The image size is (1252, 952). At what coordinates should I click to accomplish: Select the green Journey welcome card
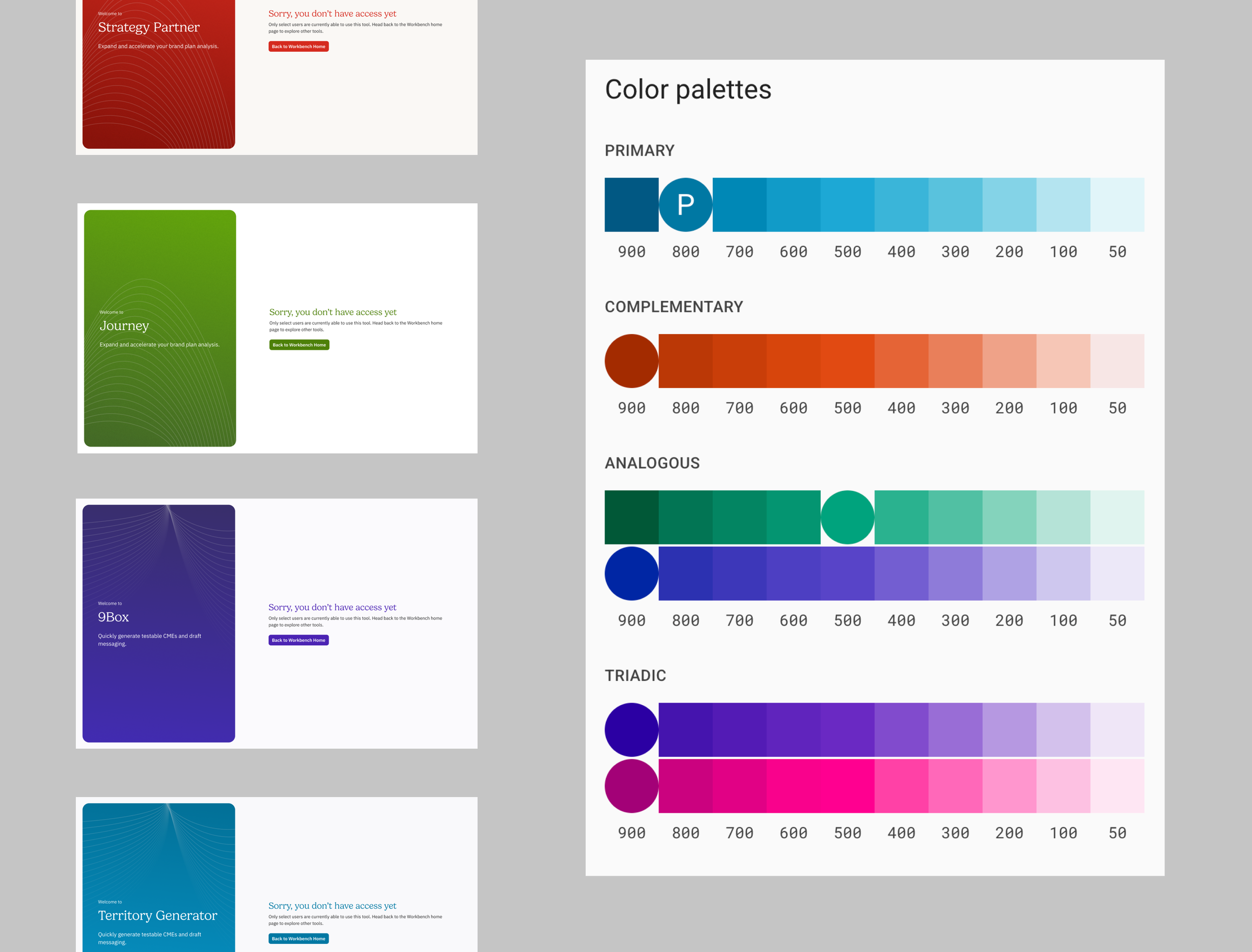160,328
